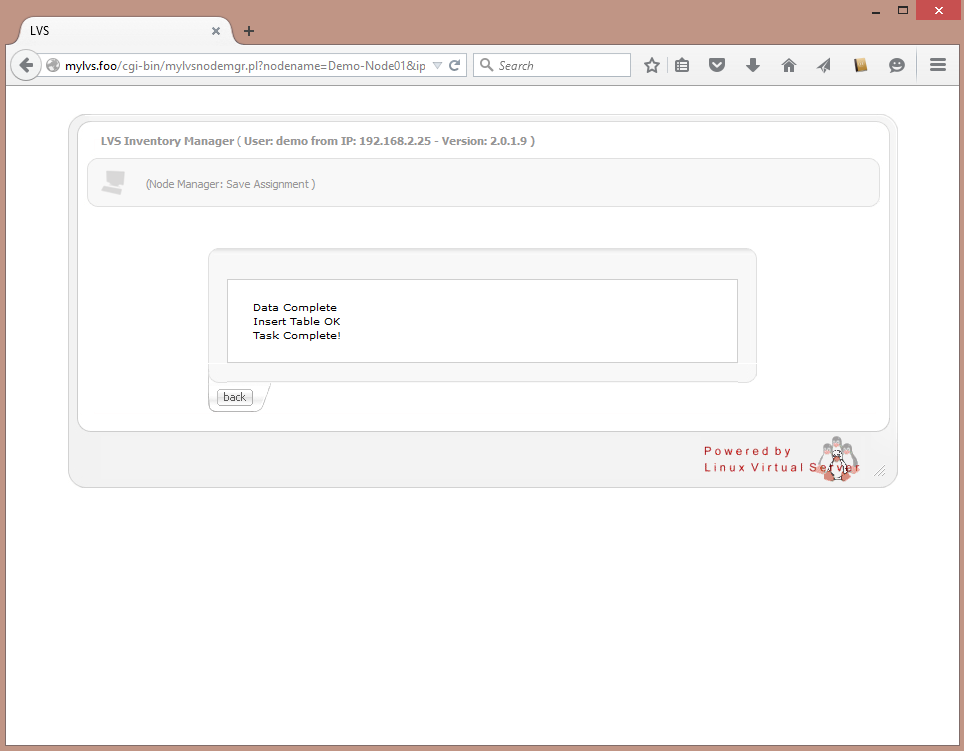Open a new browser tab
The image size is (964, 751).
pos(249,31)
